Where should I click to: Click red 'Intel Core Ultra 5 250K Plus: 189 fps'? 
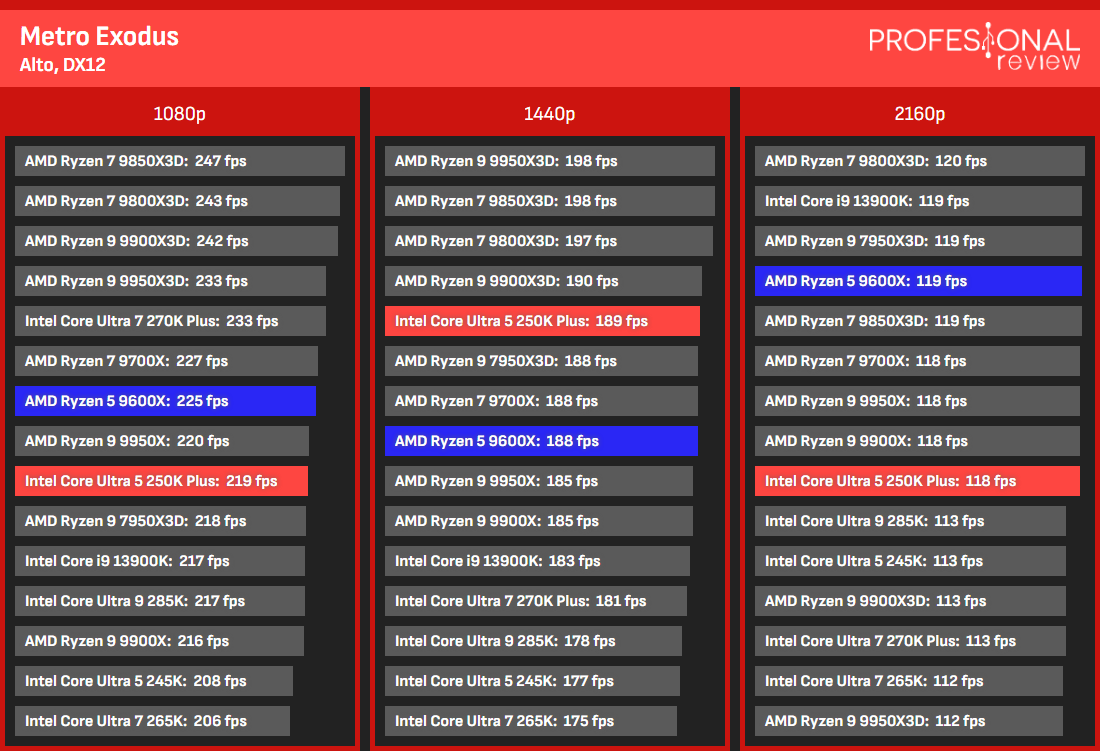click(542, 320)
